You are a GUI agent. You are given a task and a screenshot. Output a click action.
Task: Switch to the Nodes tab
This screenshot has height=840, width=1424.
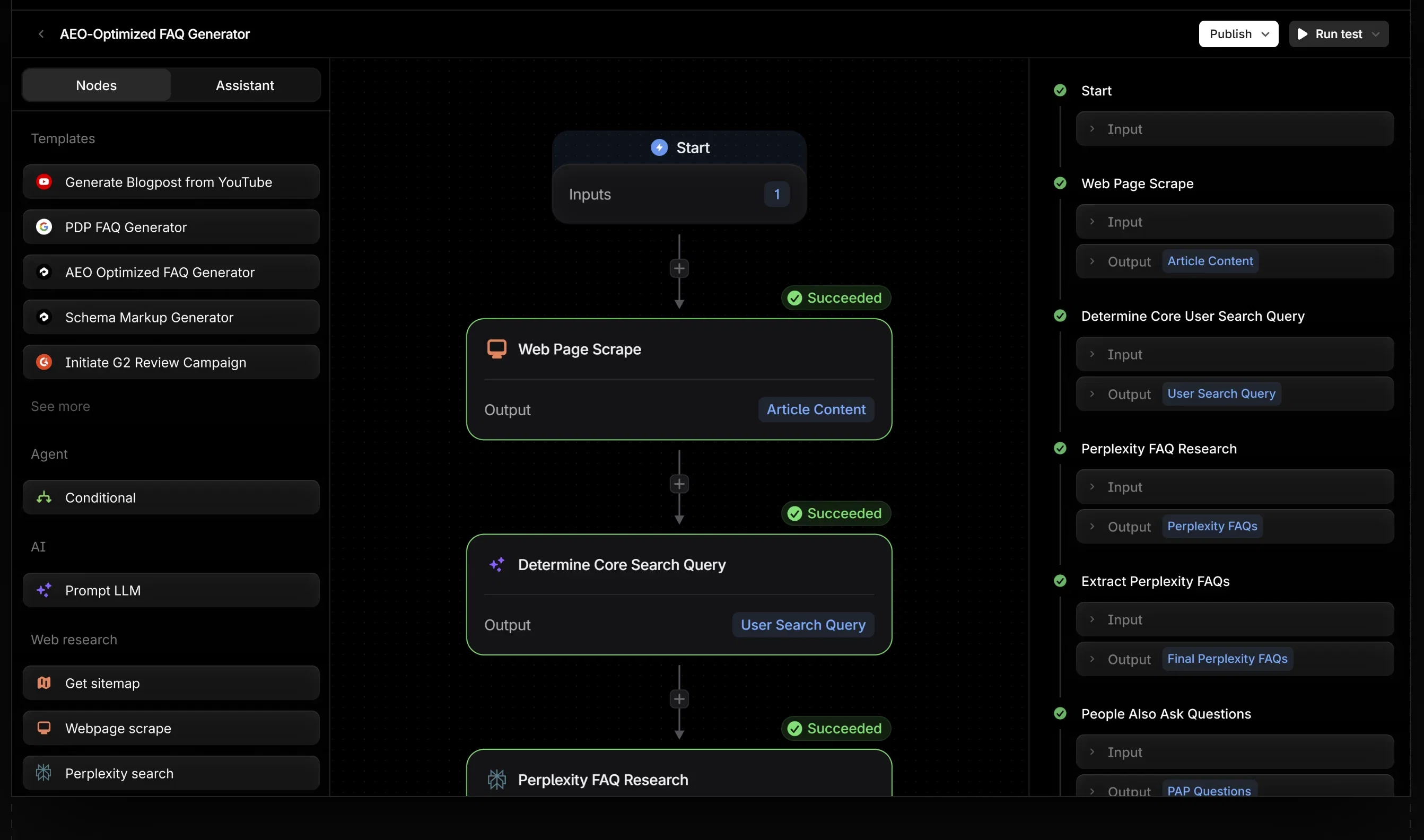(96, 85)
